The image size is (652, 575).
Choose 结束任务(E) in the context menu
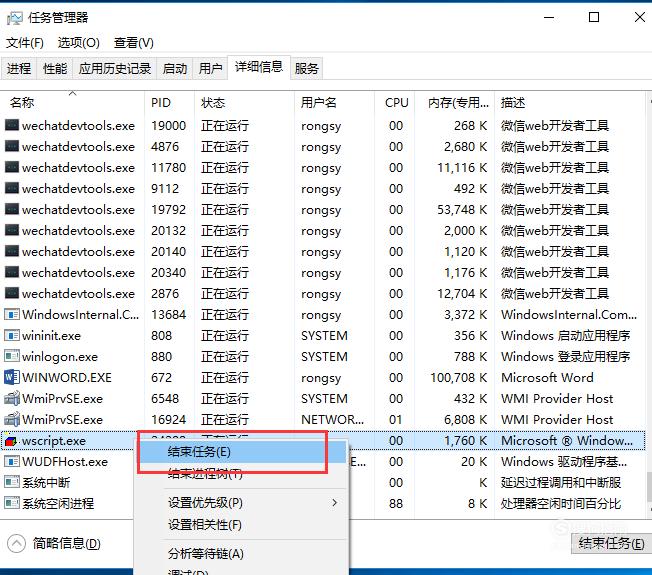[x=242, y=452]
